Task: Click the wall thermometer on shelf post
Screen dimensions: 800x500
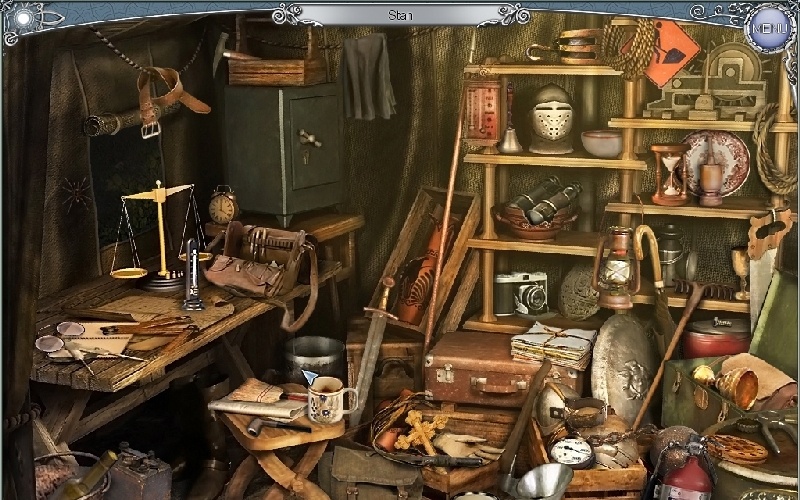Action: tap(482, 111)
